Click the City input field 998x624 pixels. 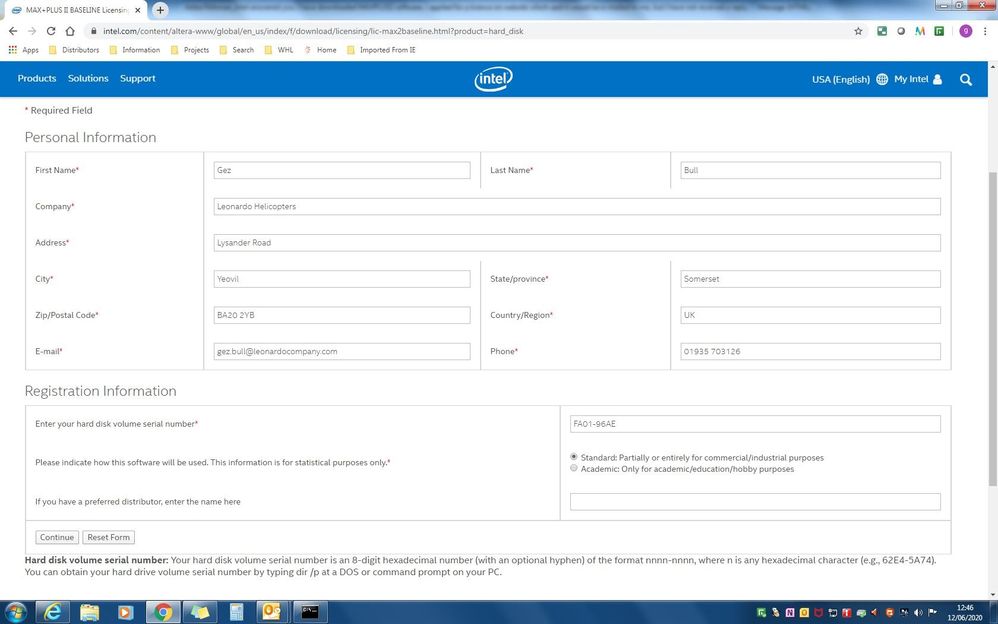click(342, 279)
